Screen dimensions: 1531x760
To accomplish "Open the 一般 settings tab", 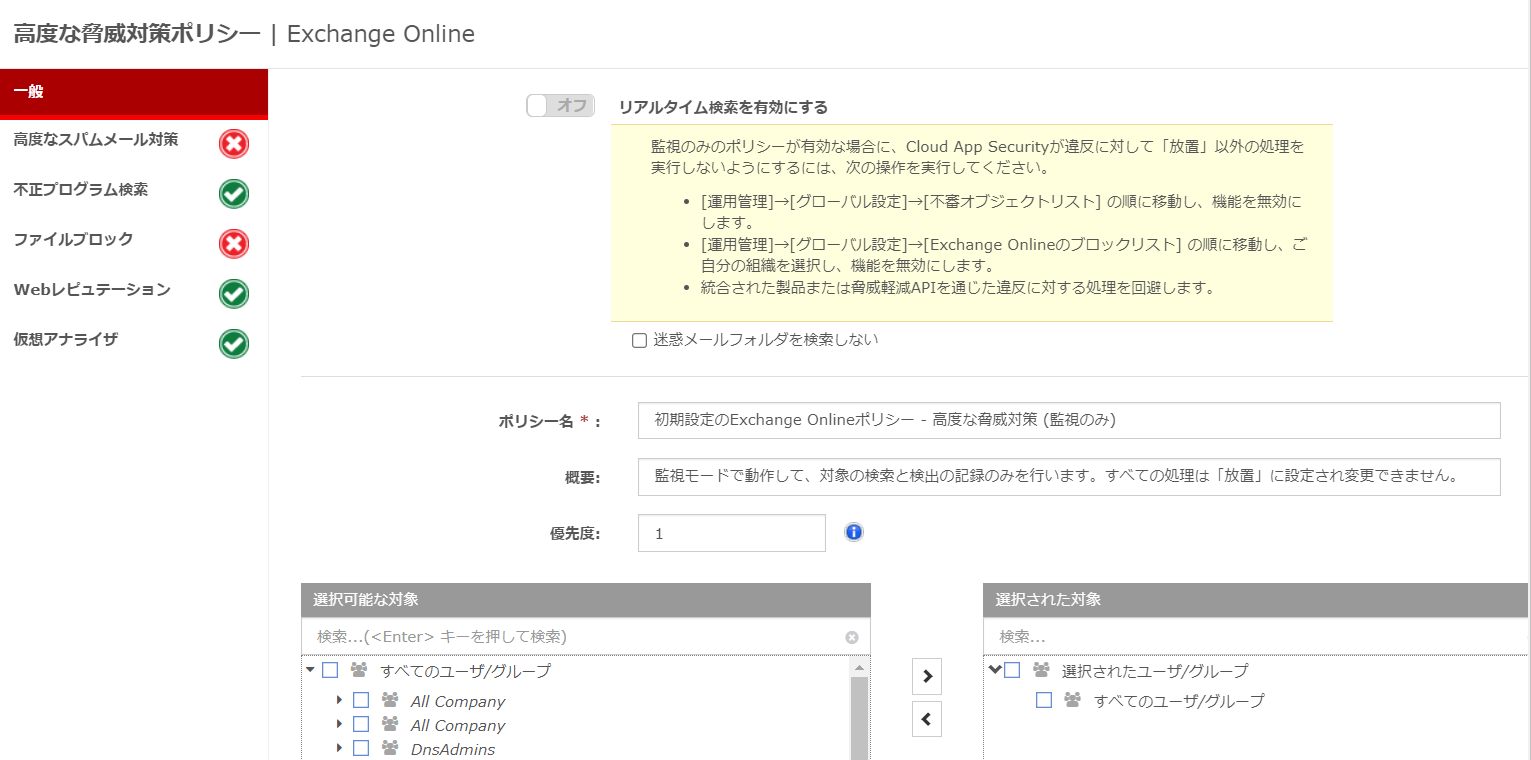I will (134, 92).
